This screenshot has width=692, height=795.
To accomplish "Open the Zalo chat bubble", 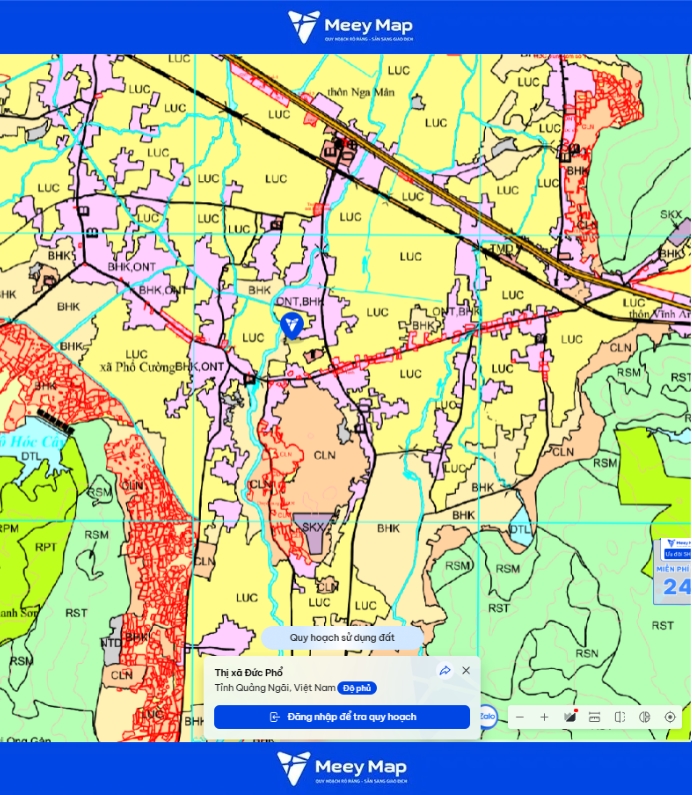I will click(x=487, y=716).
